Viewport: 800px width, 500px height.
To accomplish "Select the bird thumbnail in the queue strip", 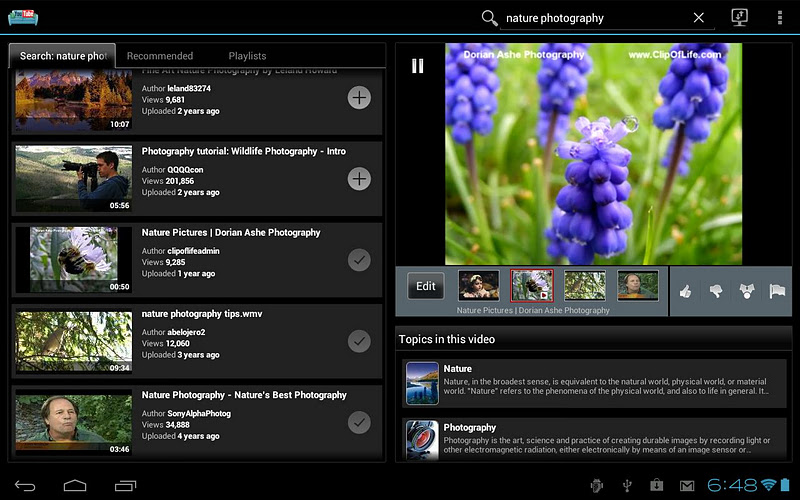I will (585, 286).
